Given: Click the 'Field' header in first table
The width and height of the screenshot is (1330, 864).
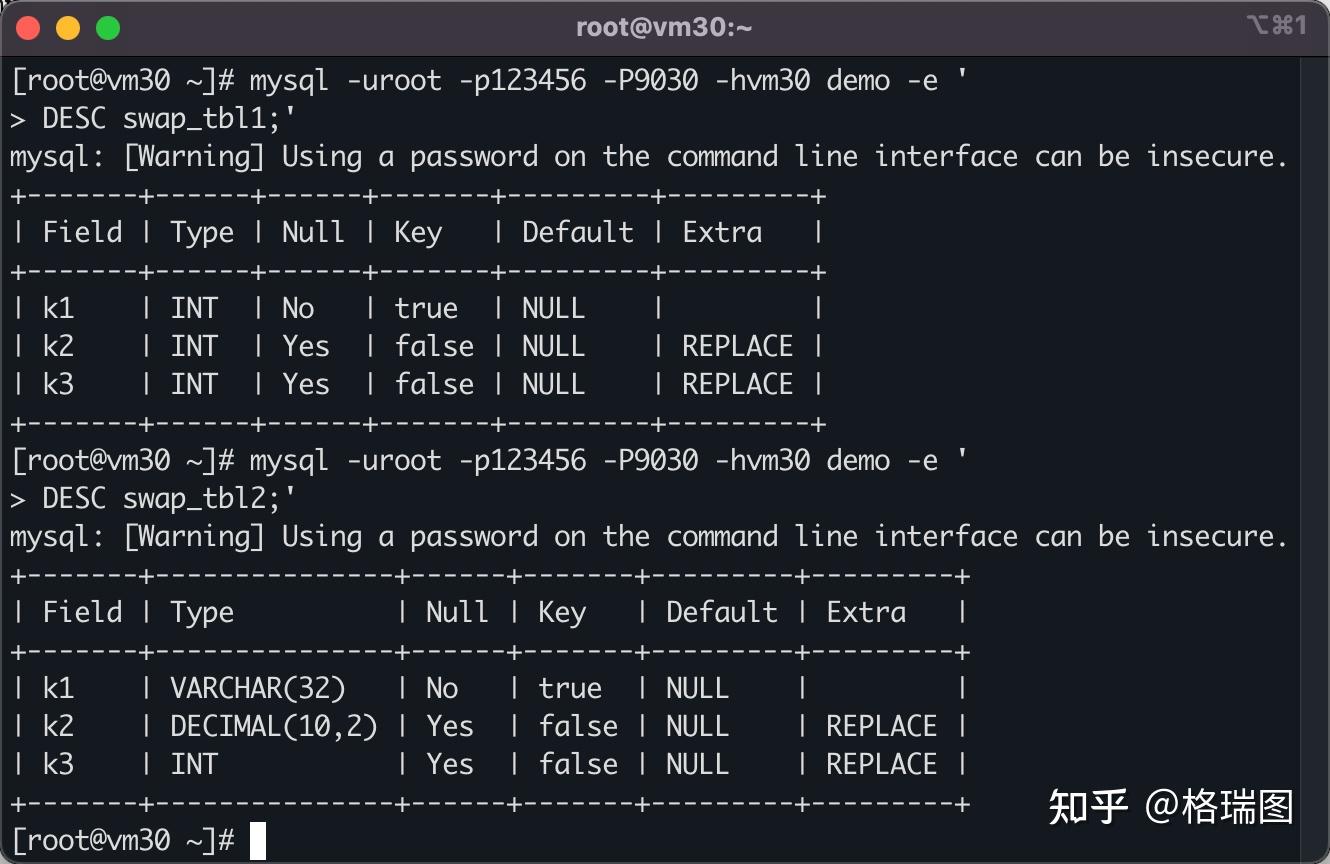Looking at the screenshot, I should tap(82, 232).
